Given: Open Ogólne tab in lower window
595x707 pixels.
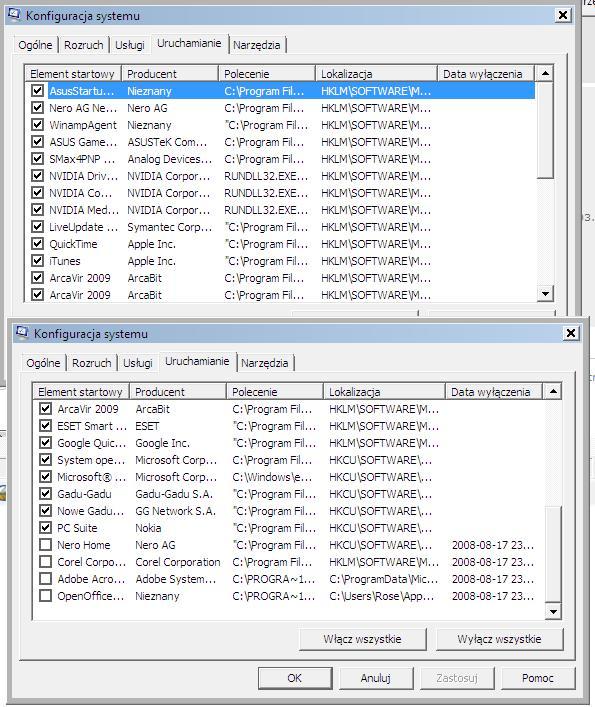Looking at the screenshot, I should coord(43,363).
